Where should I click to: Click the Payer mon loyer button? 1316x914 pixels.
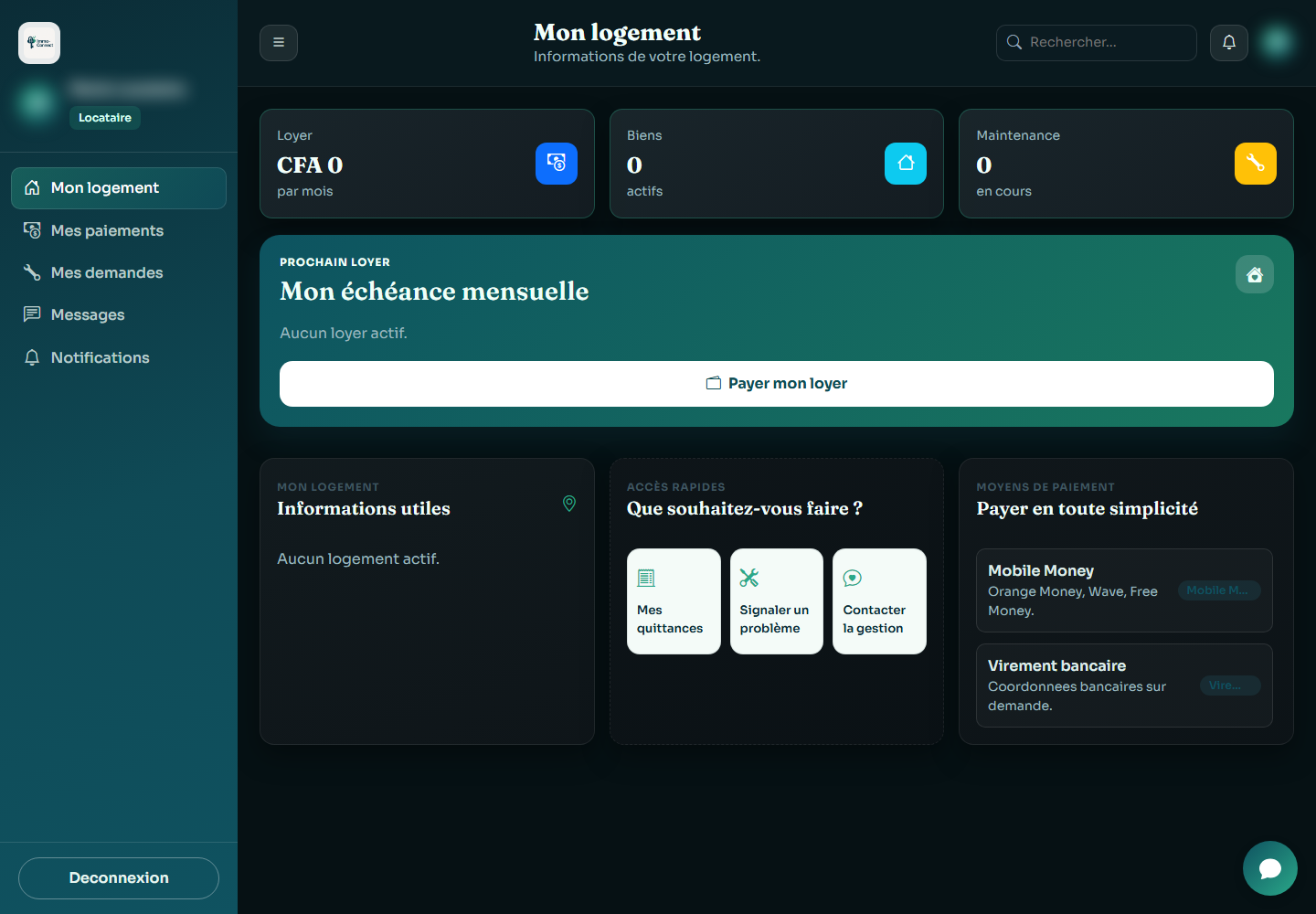coord(777,384)
